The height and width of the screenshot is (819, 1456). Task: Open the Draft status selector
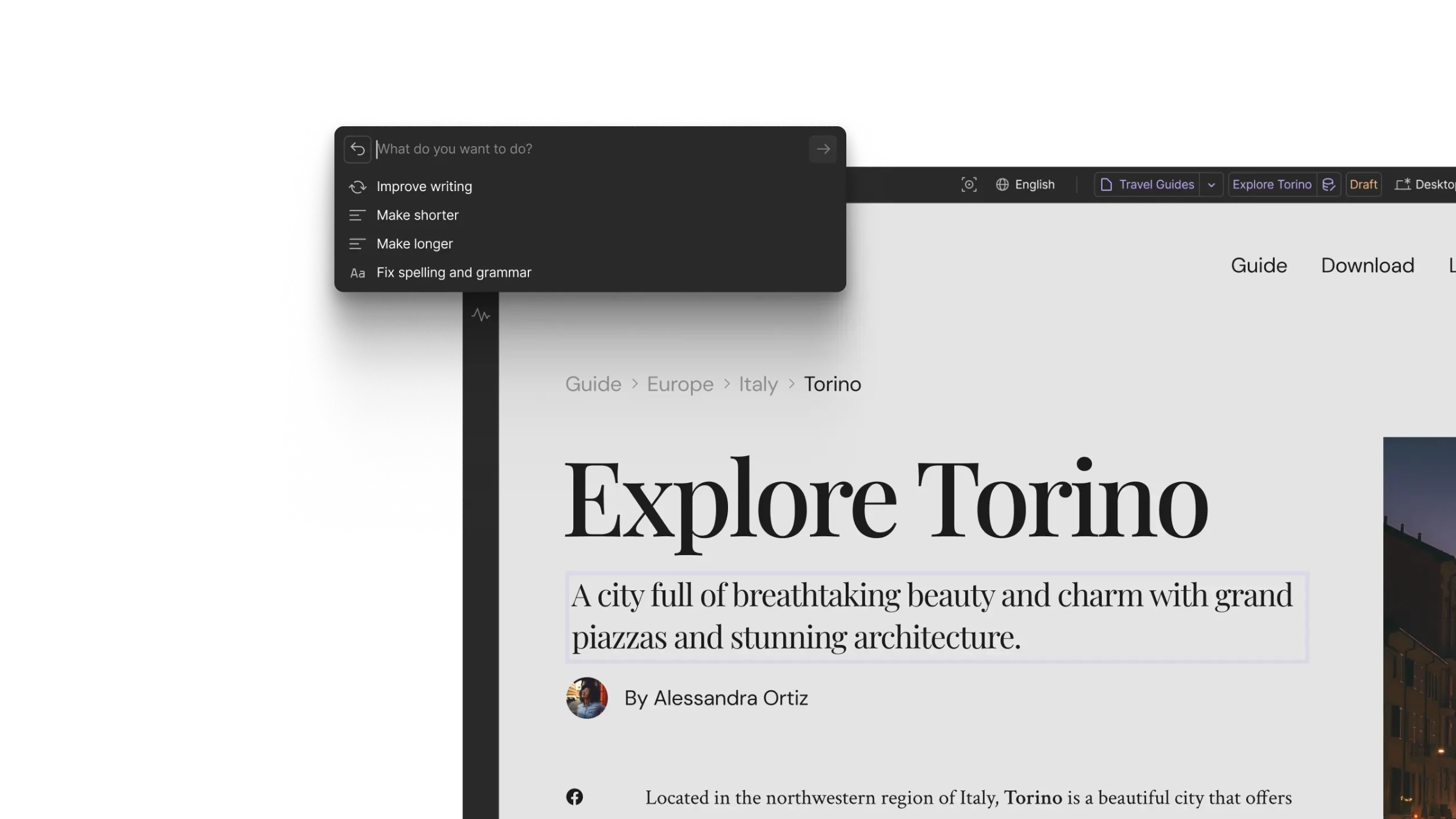click(1363, 184)
